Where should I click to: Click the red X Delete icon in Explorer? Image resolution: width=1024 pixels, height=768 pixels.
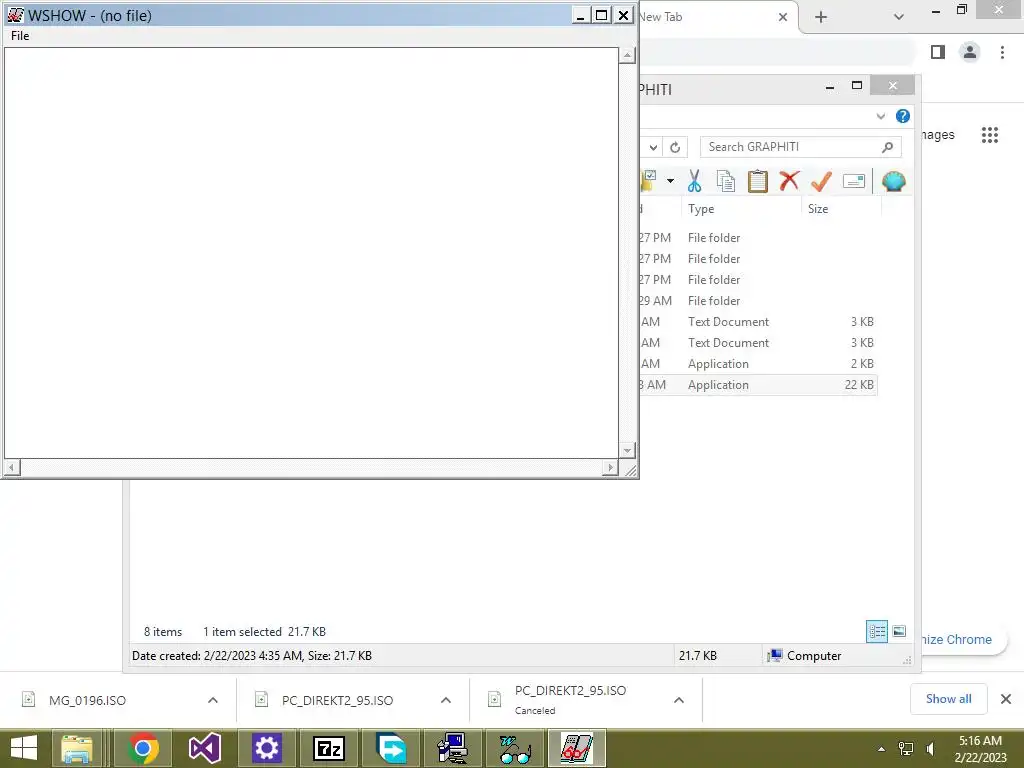tap(789, 180)
